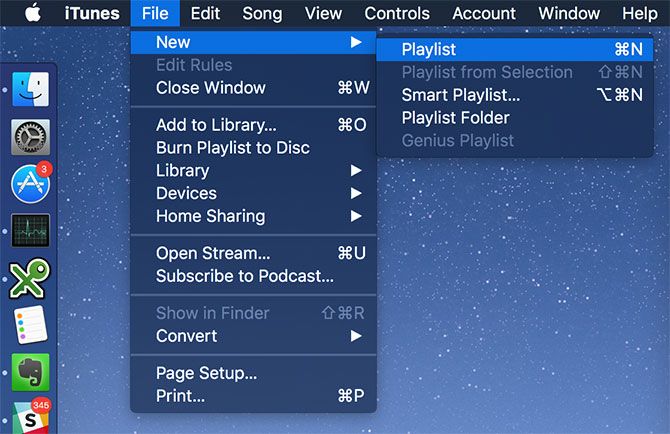This screenshot has width=670, height=434.
Task: Open the App Store Dock icon
Action: 30,184
